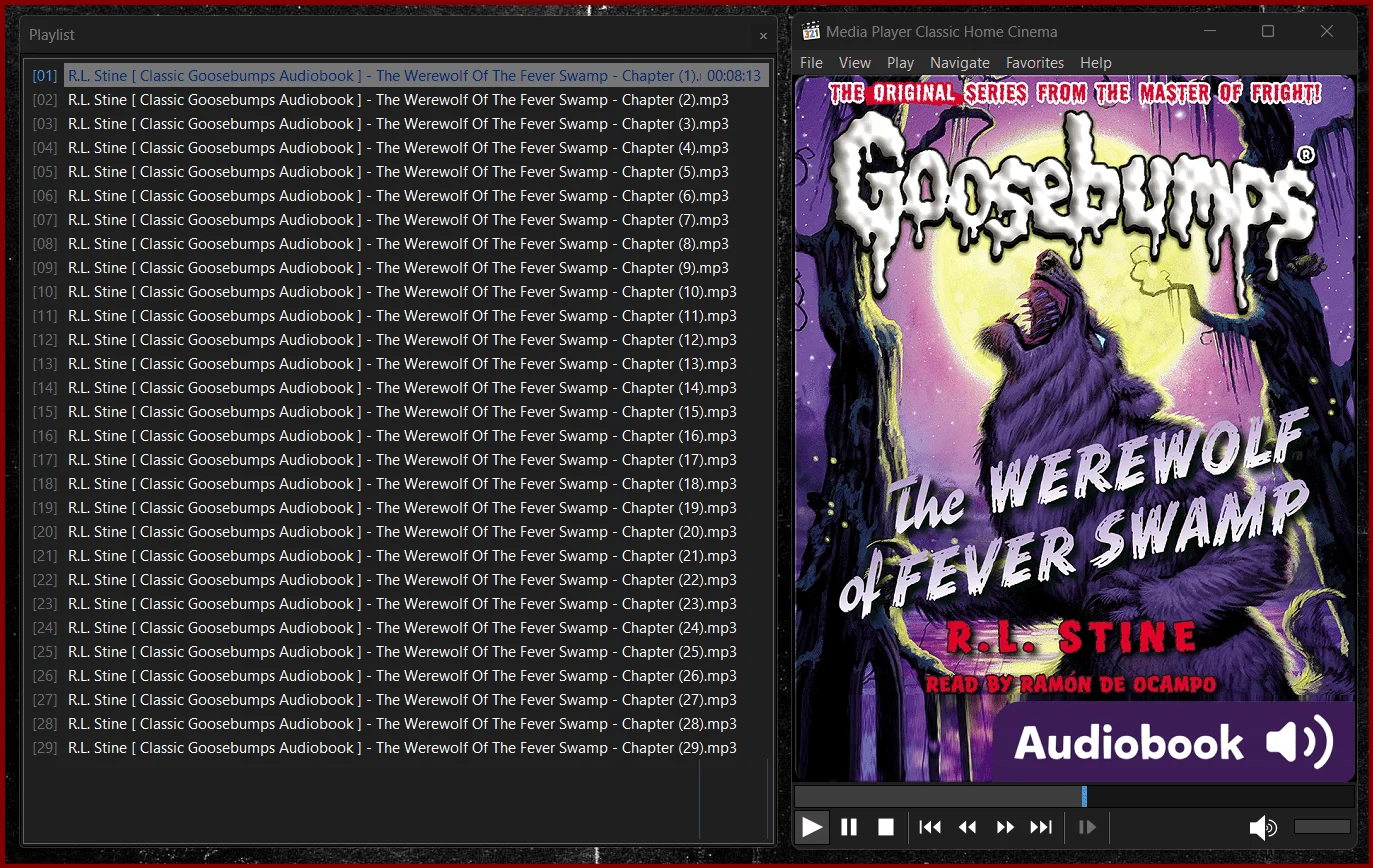Image resolution: width=1373 pixels, height=868 pixels.
Task: Open the Help menu
Action: click(x=1095, y=62)
